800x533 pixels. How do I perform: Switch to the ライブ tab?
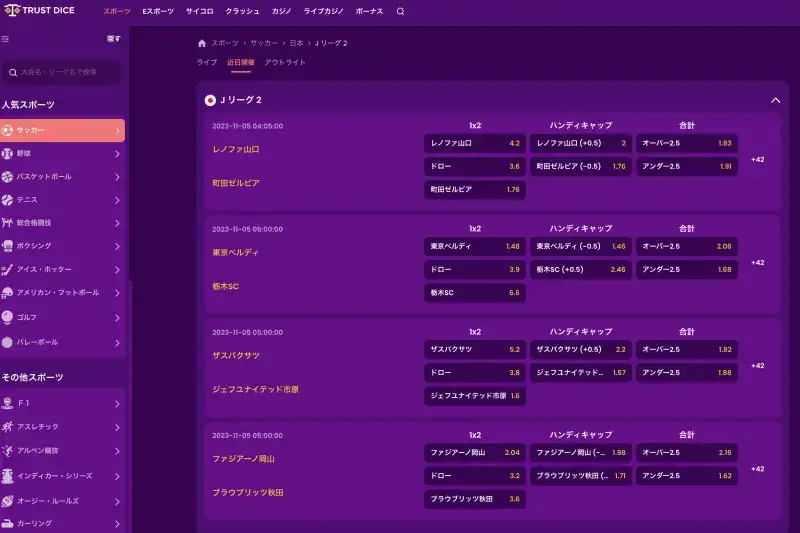pyautogui.click(x=207, y=62)
